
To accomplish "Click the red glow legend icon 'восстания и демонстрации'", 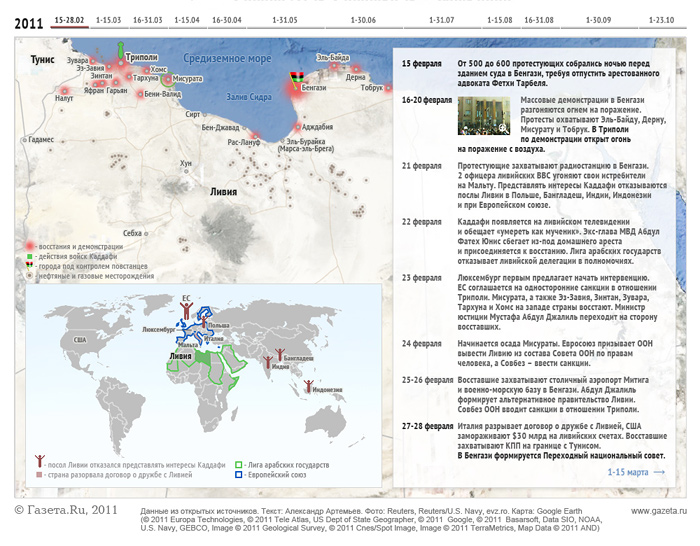I will tap(29, 246).
